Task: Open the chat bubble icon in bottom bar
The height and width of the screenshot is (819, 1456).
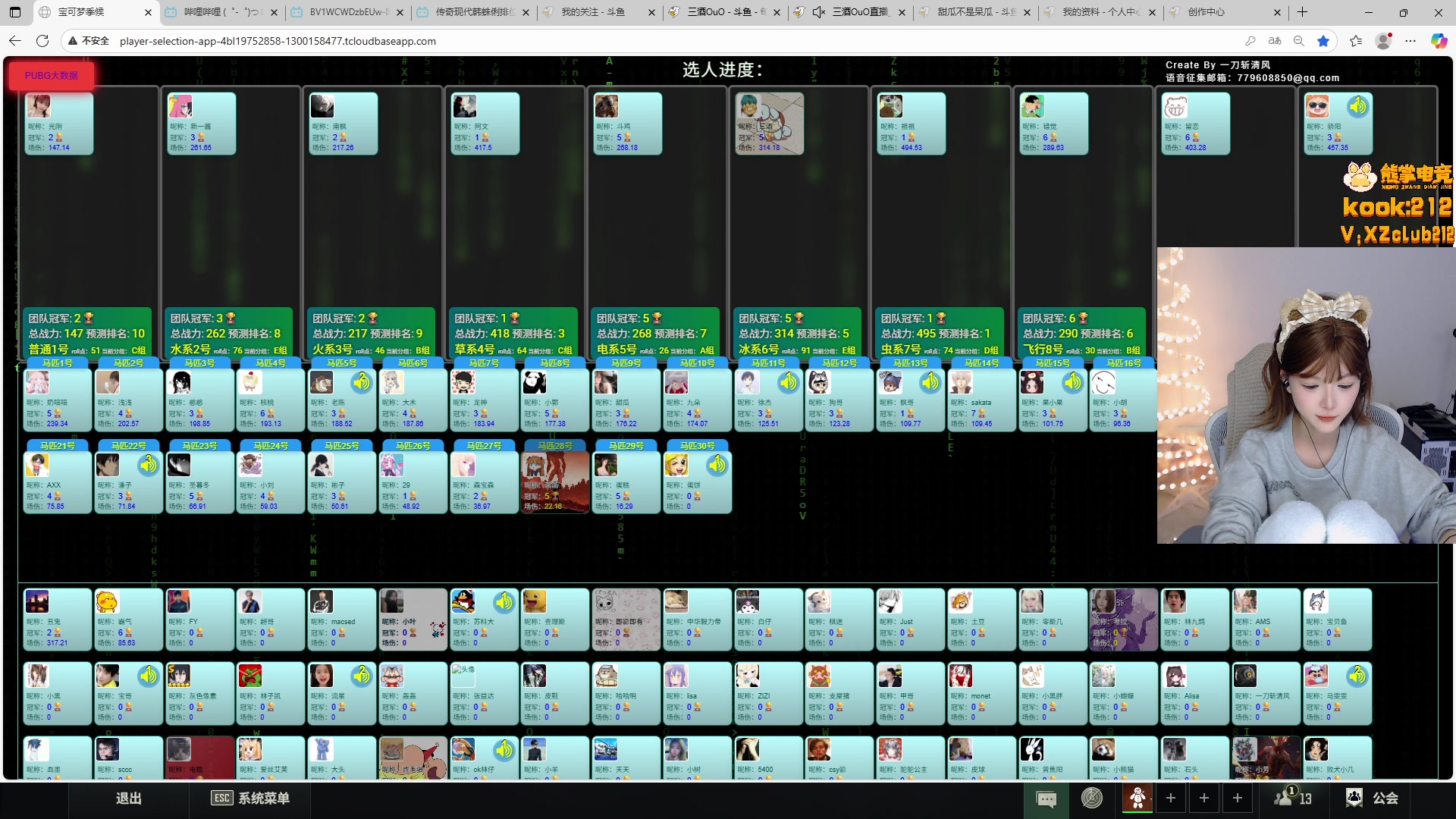Action: (1046, 799)
